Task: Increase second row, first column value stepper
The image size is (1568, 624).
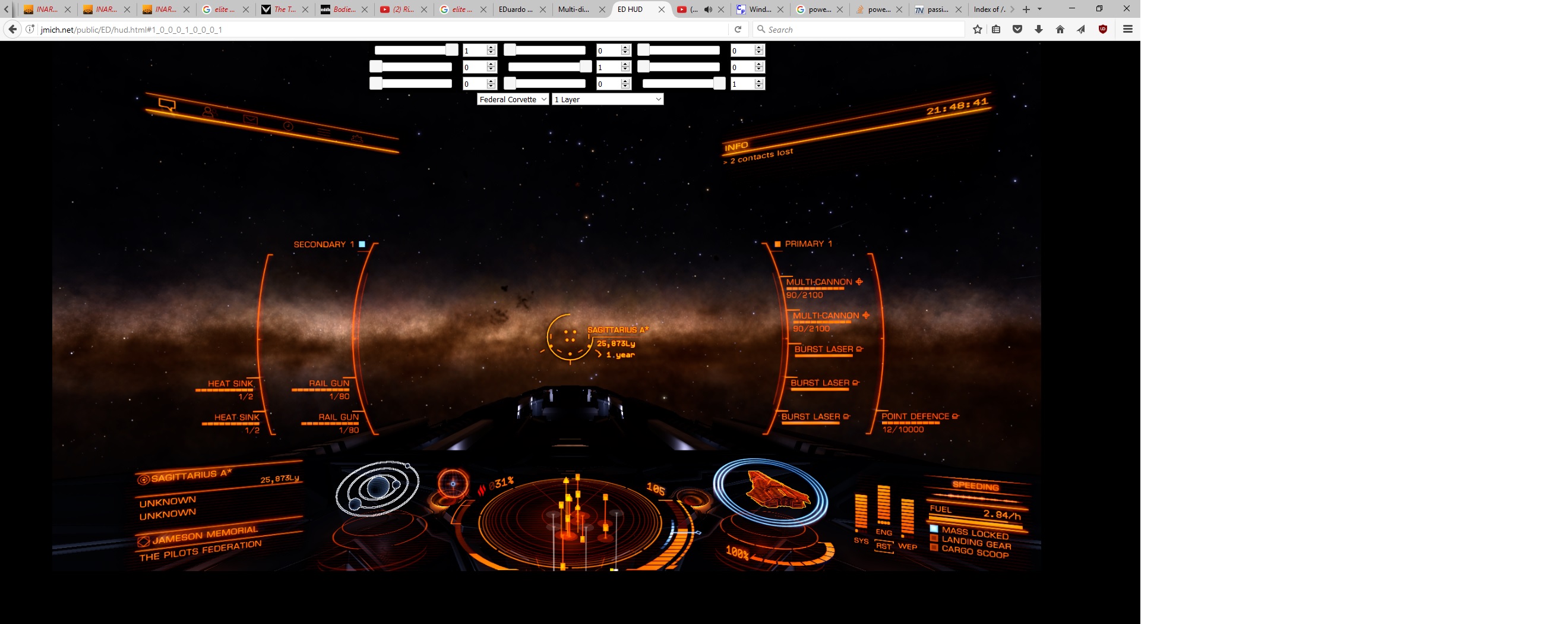Action: click(491, 64)
